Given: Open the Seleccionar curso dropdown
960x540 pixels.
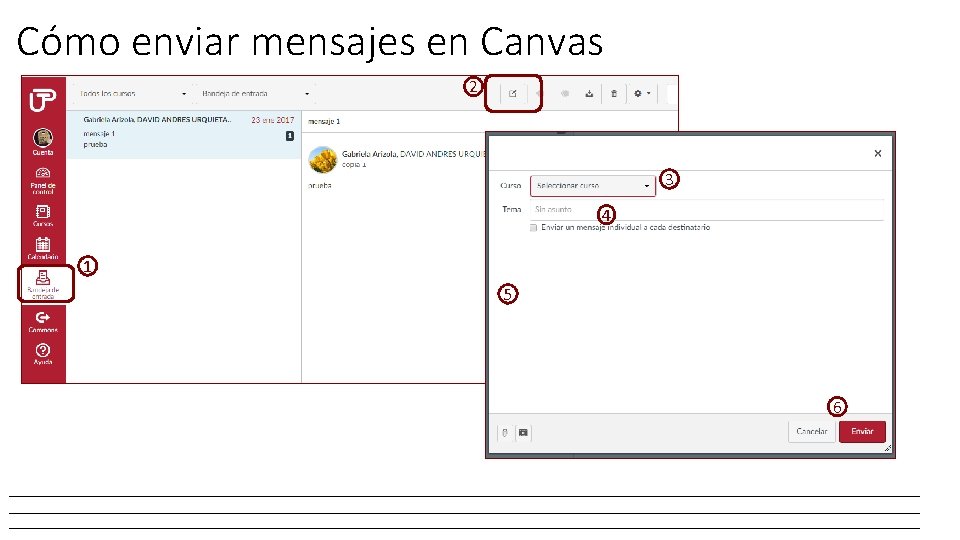Looking at the screenshot, I should click(593, 186).
